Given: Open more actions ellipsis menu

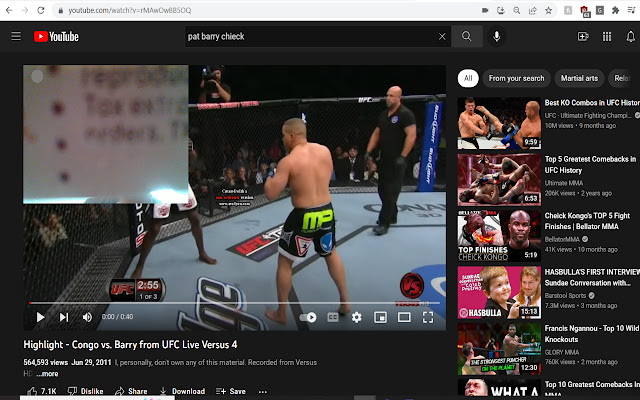Looking at the screenshot, I should coord(263,392).
